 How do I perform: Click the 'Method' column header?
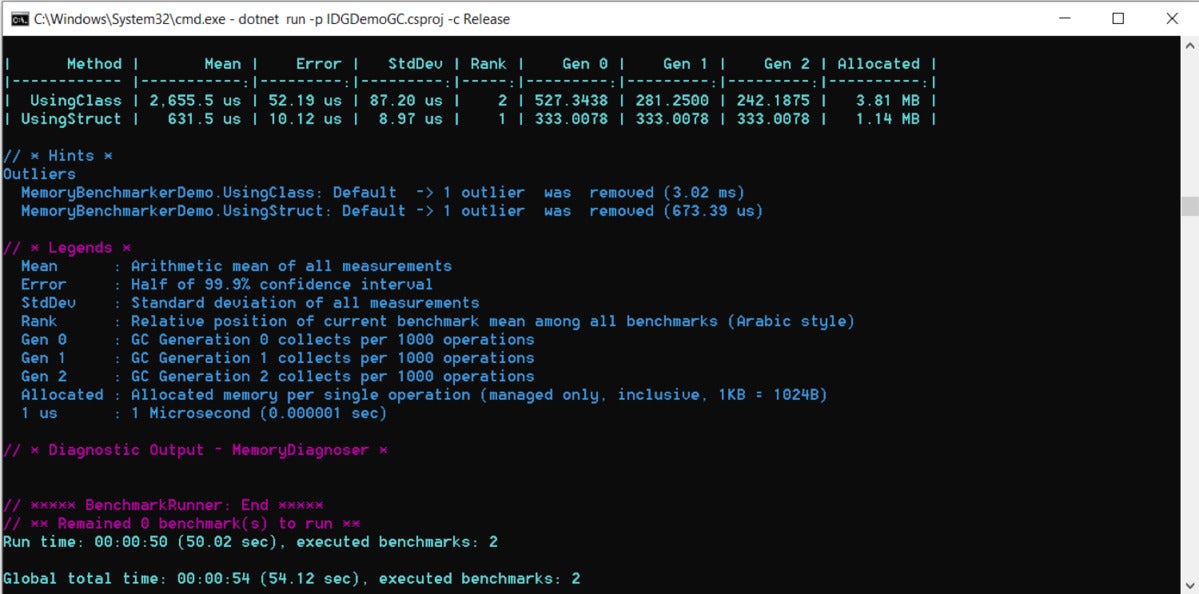click(x=94, y=64)
